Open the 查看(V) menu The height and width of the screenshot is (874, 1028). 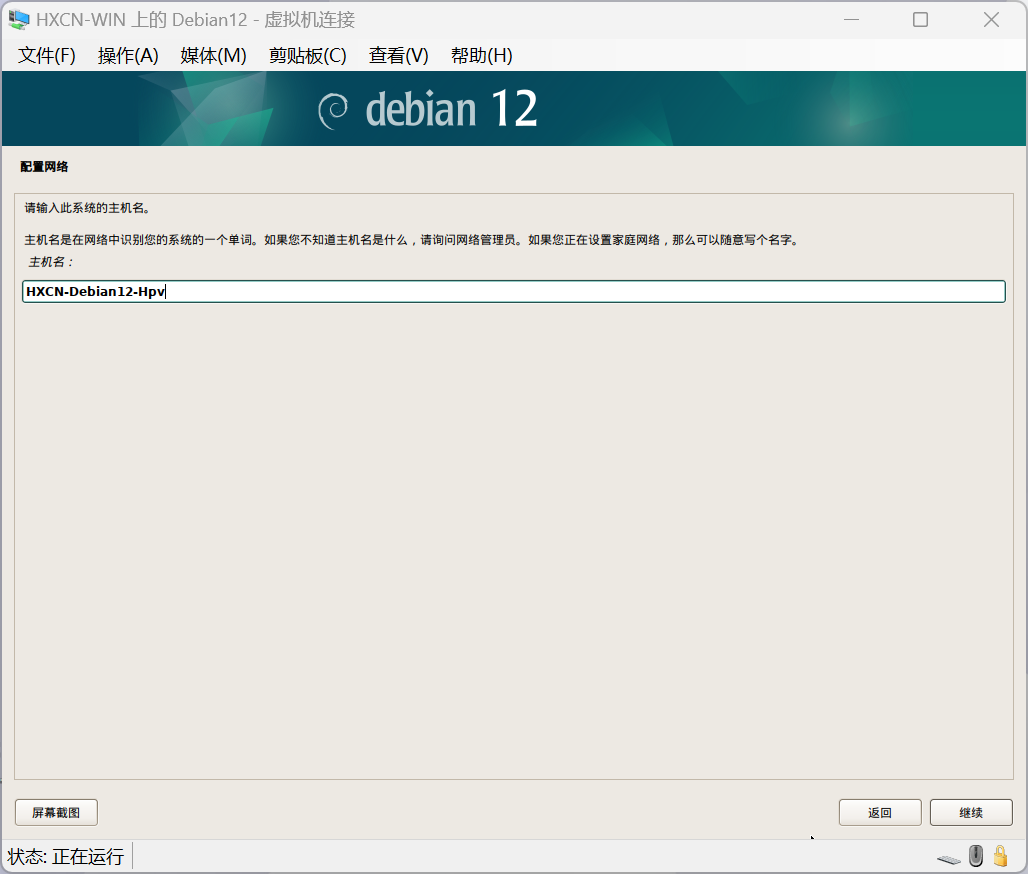[x=399, y=56]
